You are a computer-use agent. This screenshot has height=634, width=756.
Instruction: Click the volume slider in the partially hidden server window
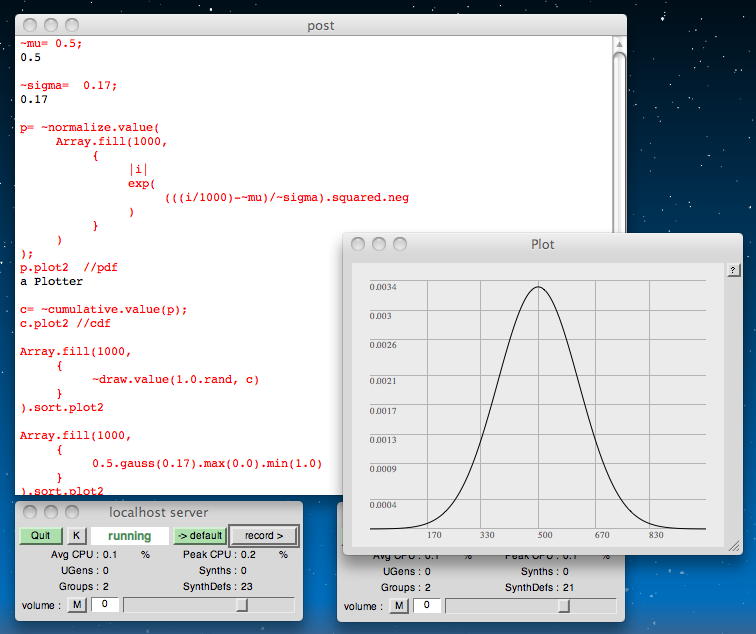563,605
